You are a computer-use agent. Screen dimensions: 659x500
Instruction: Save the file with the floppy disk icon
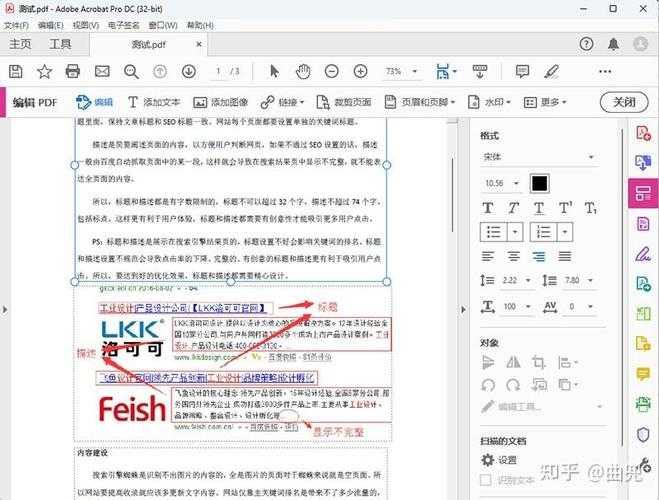point(16,71)
